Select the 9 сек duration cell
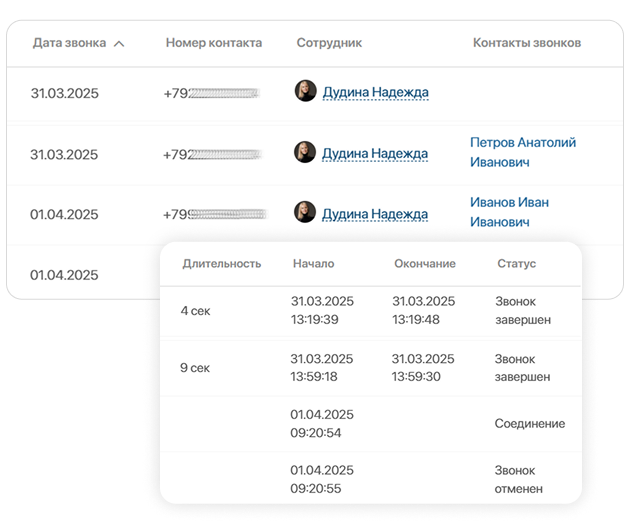Image resolution: width=632 pixels, height=524 pixels. (x=195, y=368)
